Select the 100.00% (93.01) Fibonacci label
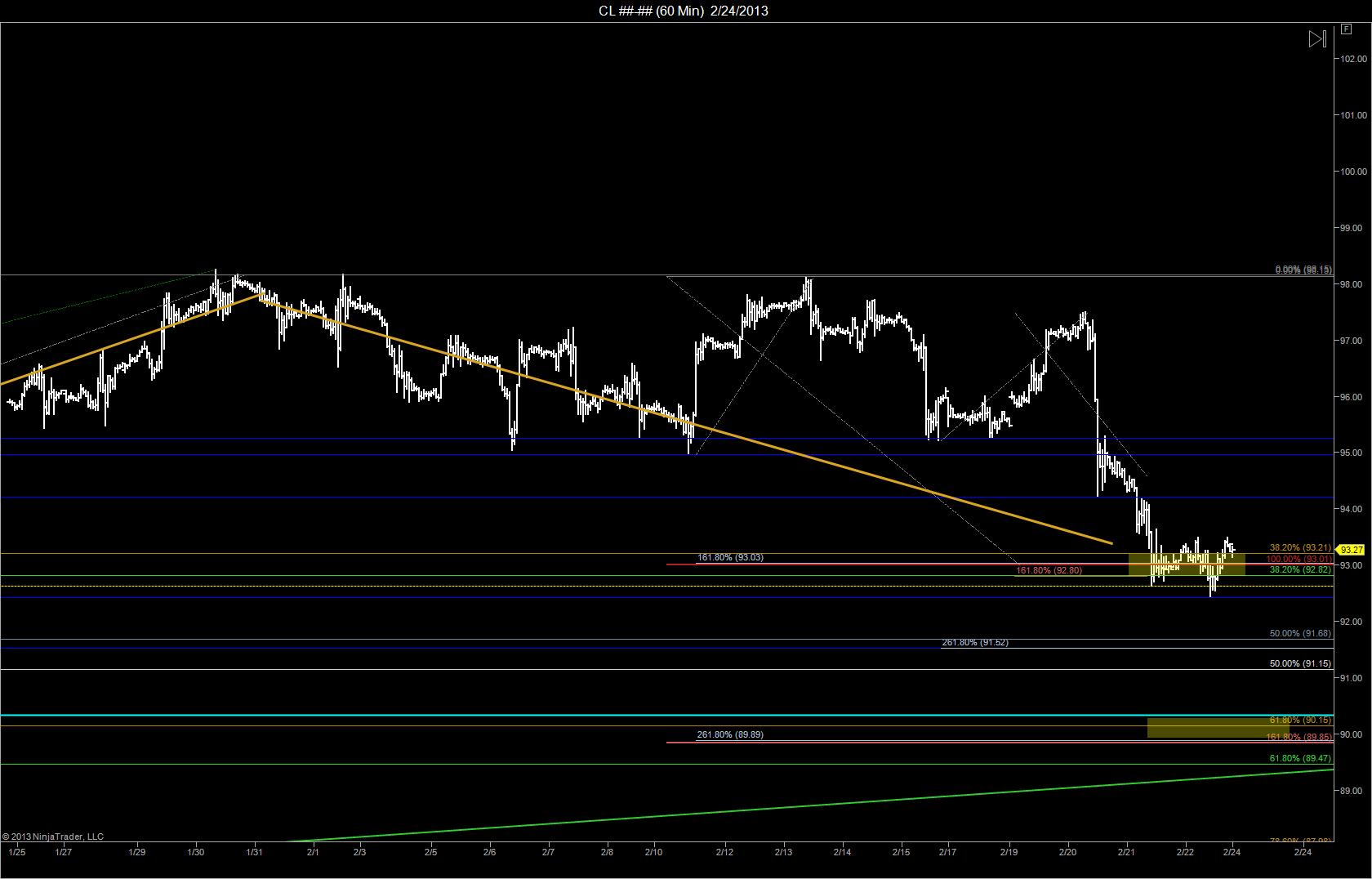1372x879 pixels. click(1298, 559)
